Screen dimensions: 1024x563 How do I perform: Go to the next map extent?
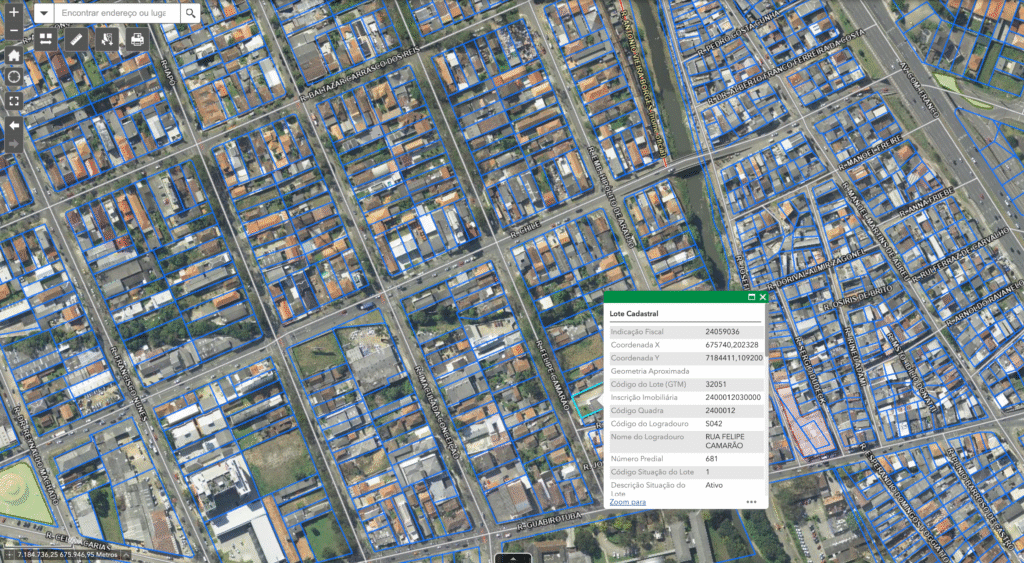click(14, 143)
